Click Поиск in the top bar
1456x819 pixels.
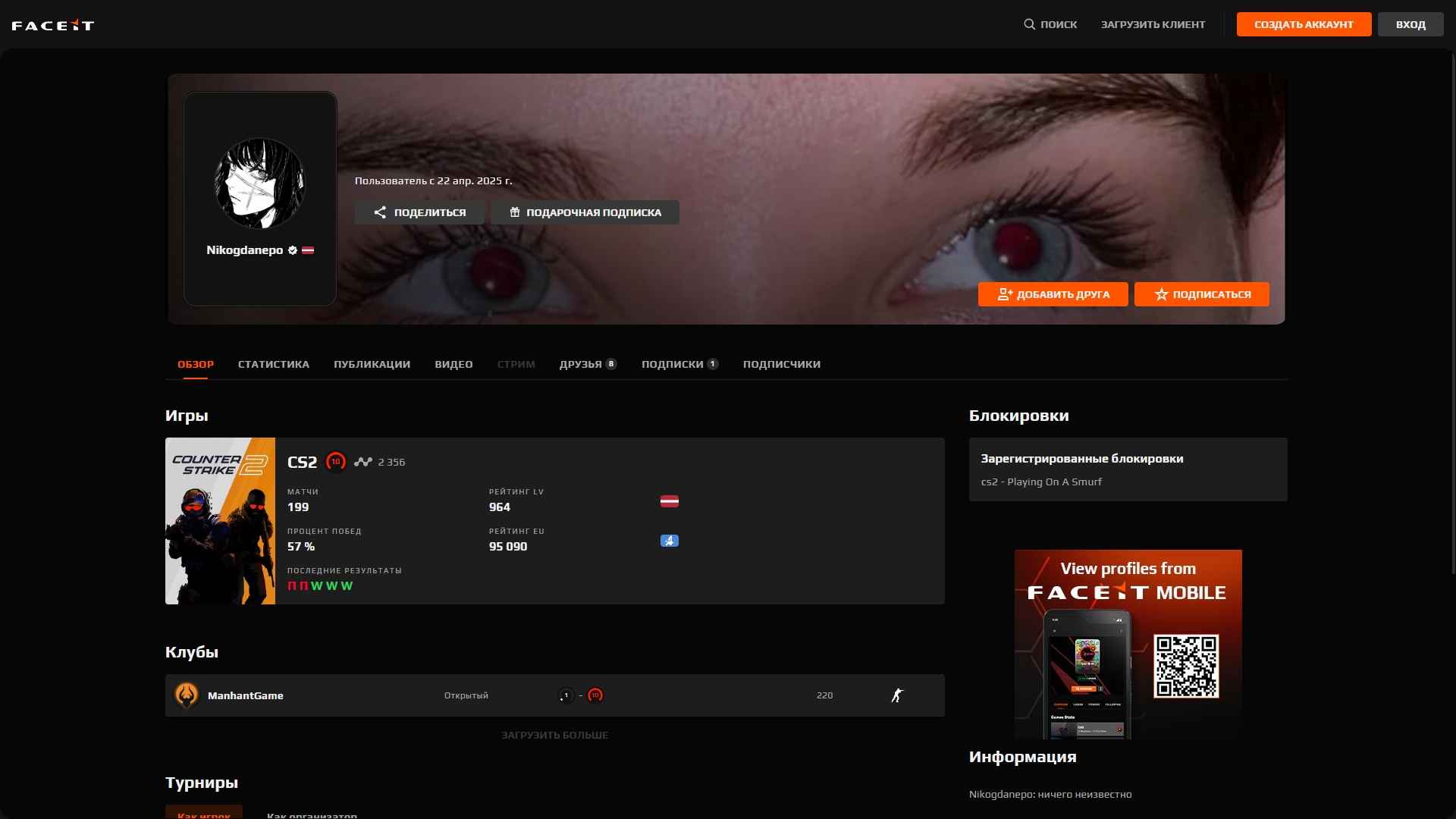coord(1050,24)
